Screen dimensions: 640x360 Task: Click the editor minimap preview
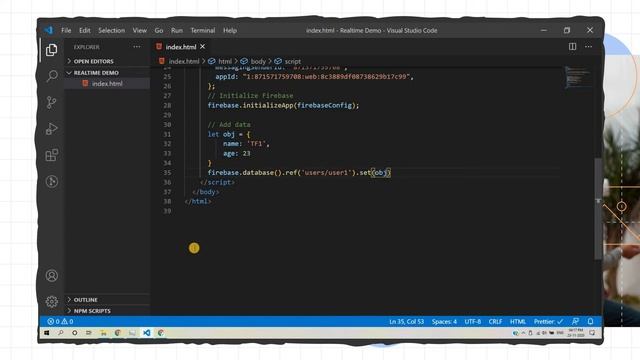tap(578, 77)
